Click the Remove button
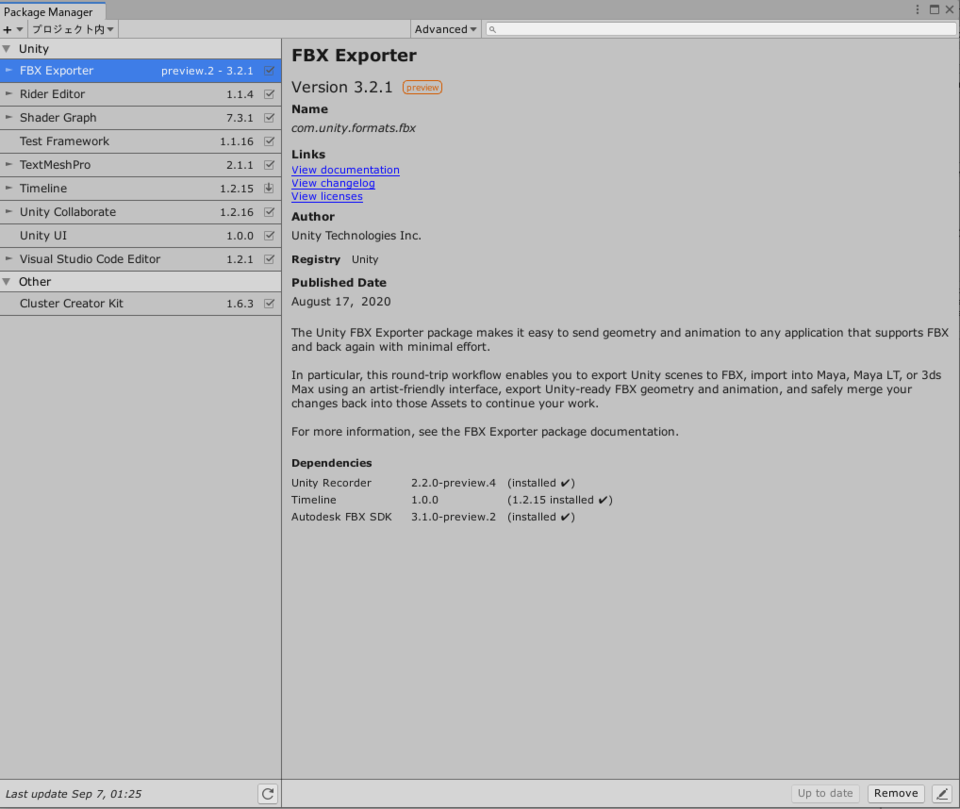The width and height of the screenshot is (960, 809). [896, 794]
